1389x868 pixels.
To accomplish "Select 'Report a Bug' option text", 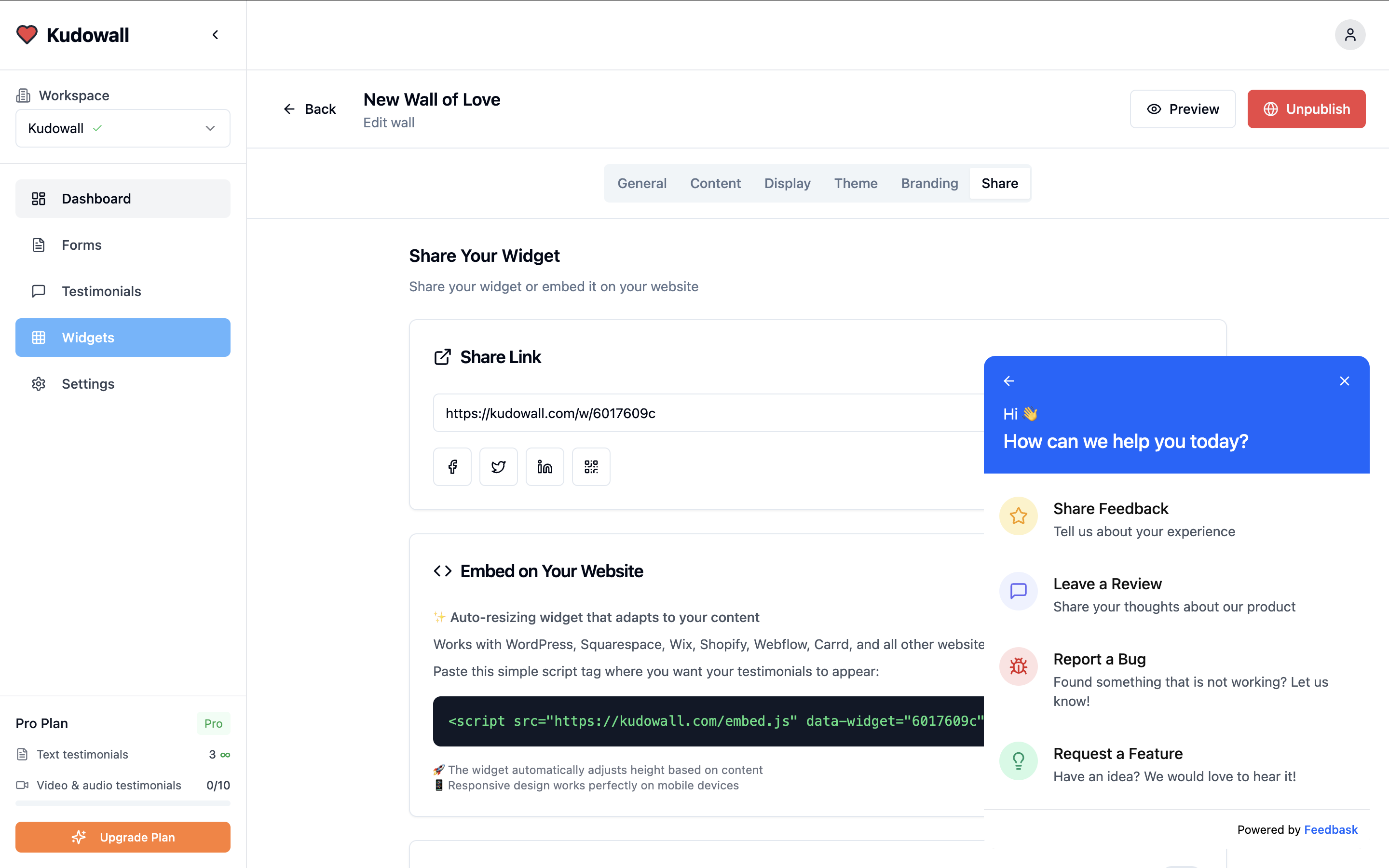I will coord(1099,659).
